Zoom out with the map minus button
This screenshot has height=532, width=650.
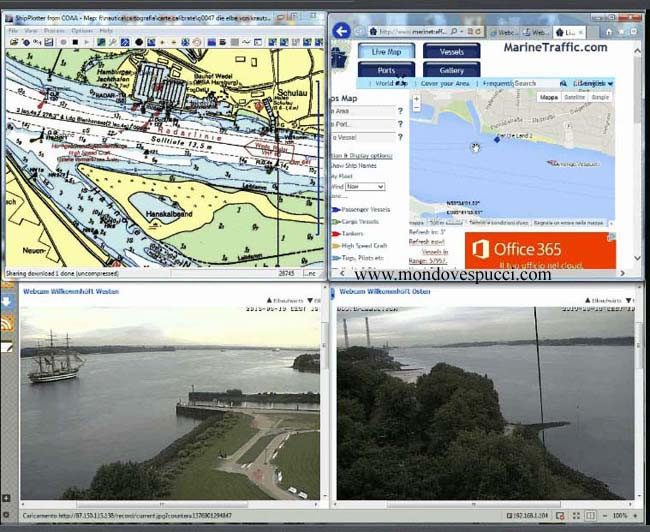pos(416,107)
